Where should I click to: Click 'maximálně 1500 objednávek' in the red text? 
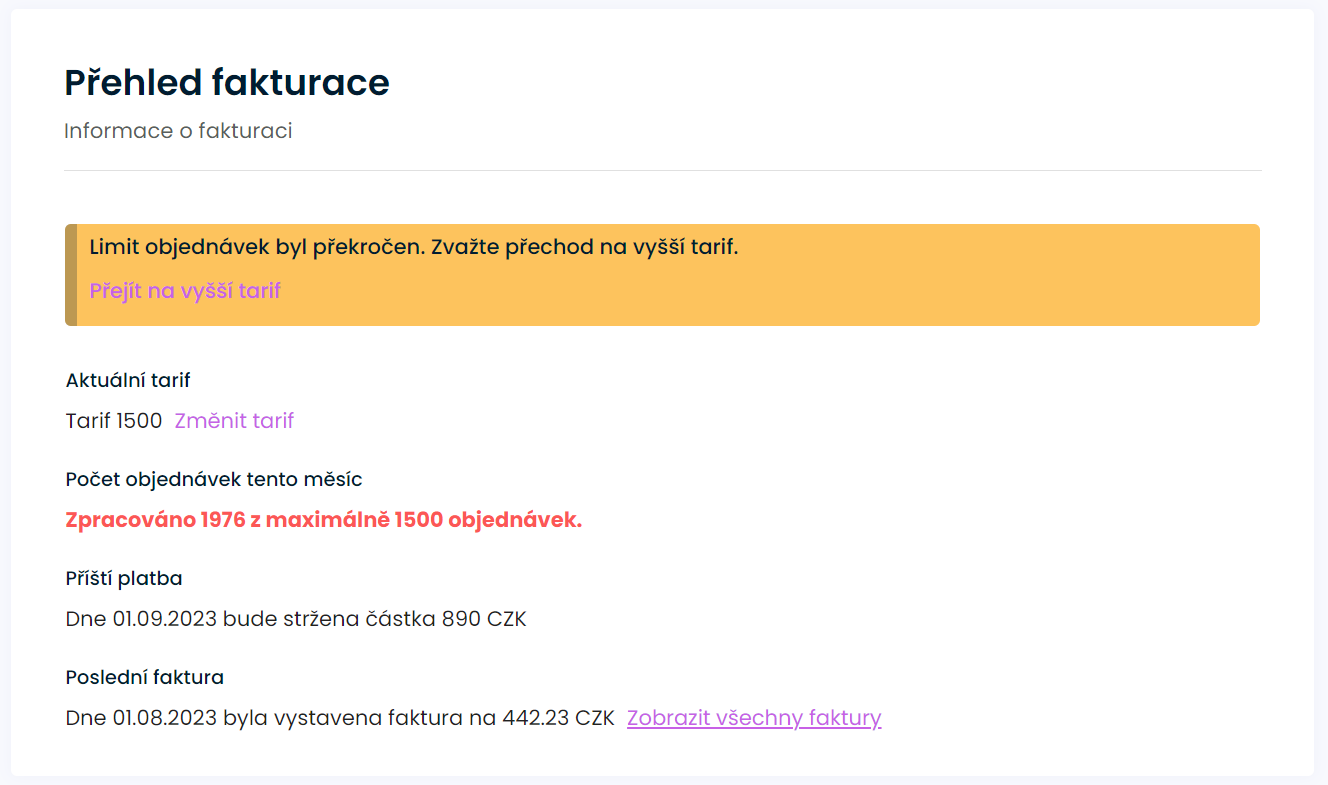click(446, 520)
